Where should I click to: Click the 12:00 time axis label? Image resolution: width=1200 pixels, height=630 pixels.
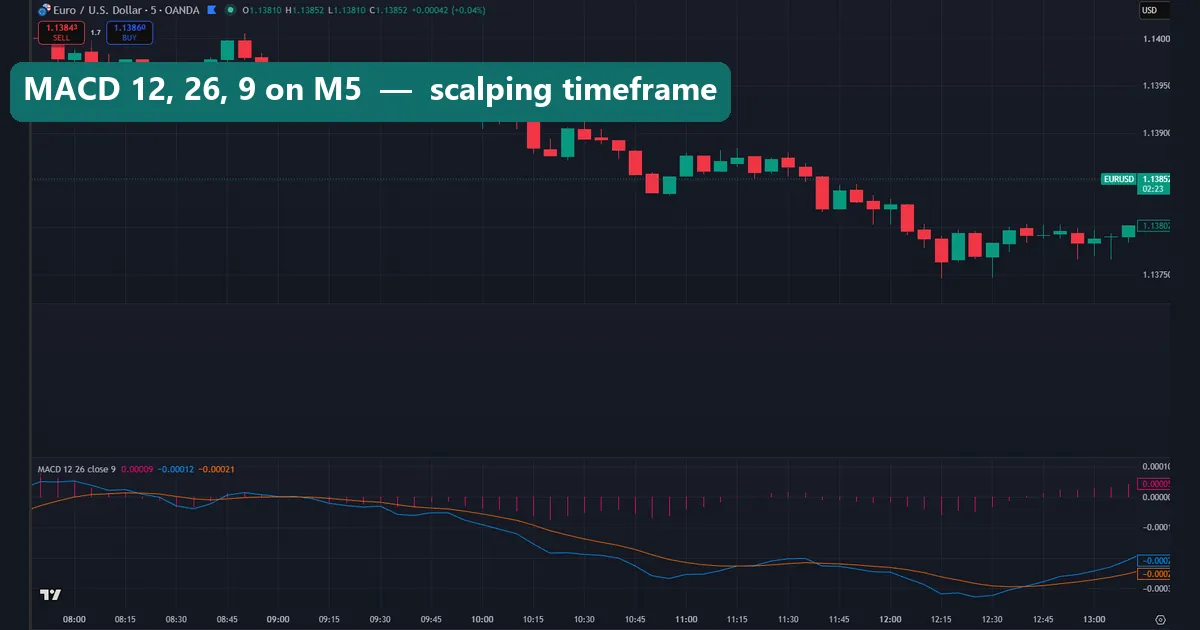pyautogui.click(x=890, y=619)
